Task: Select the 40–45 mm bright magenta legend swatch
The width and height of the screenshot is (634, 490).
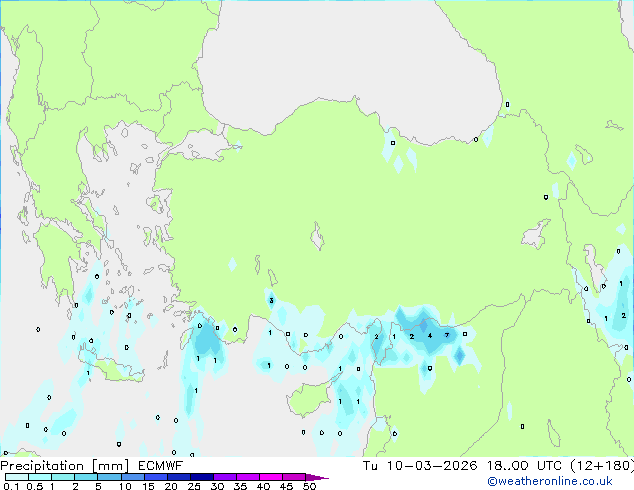Action: (271, 477)
